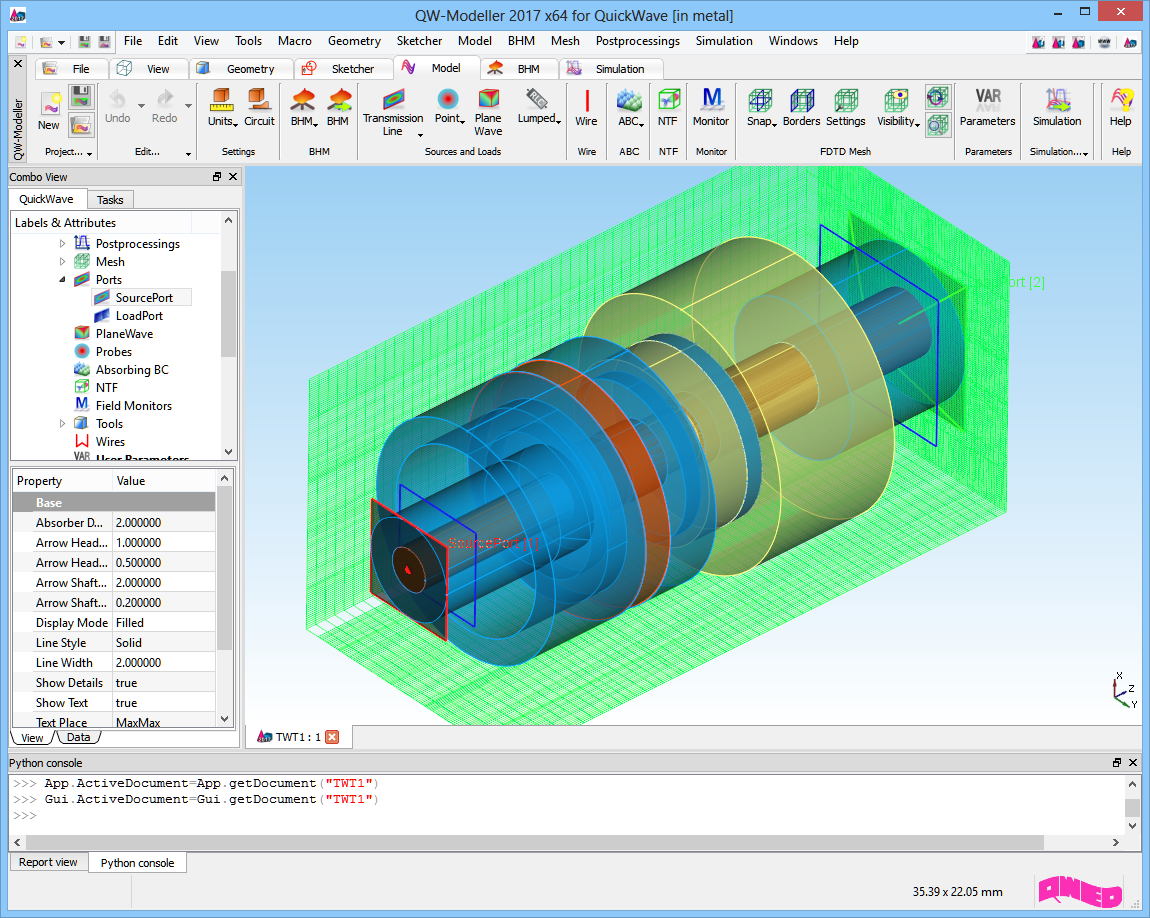Click the Labels & Attributes tree scrollbar
The image size is (1150, 918).
(229, 315)
